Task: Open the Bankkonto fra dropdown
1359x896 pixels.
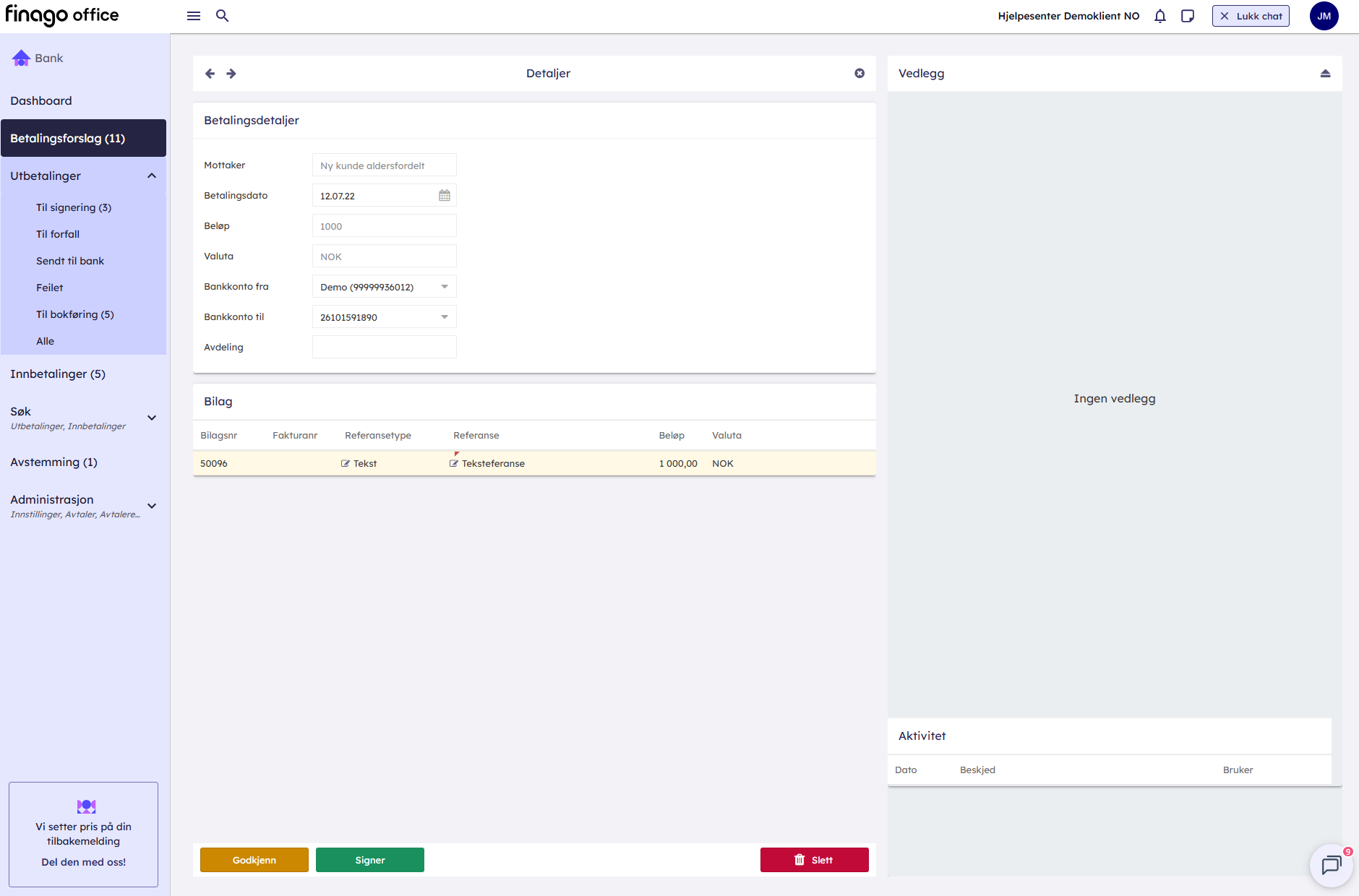Action: [x=445, y=287]
